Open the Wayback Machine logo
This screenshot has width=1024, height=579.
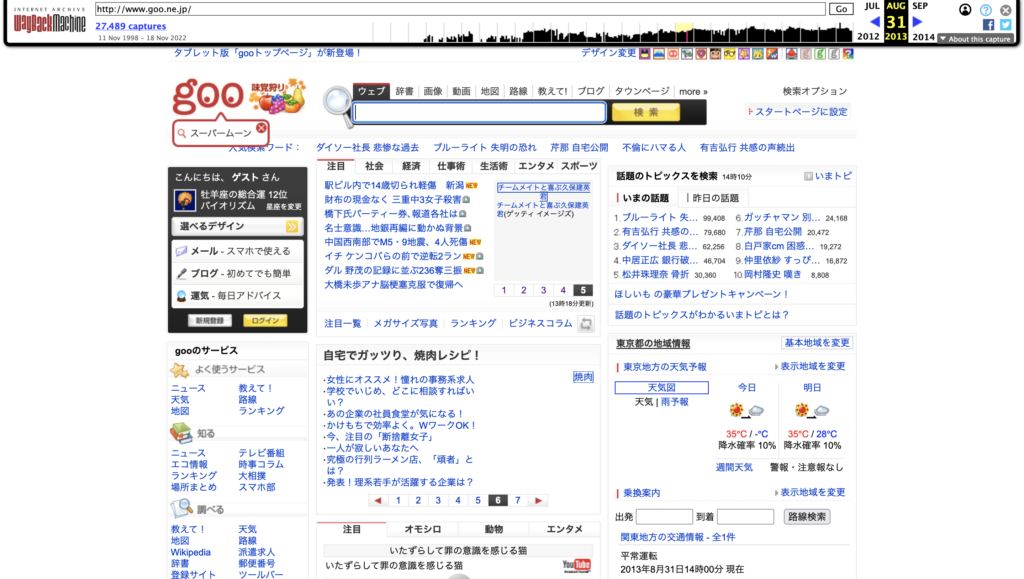[50, 22]
